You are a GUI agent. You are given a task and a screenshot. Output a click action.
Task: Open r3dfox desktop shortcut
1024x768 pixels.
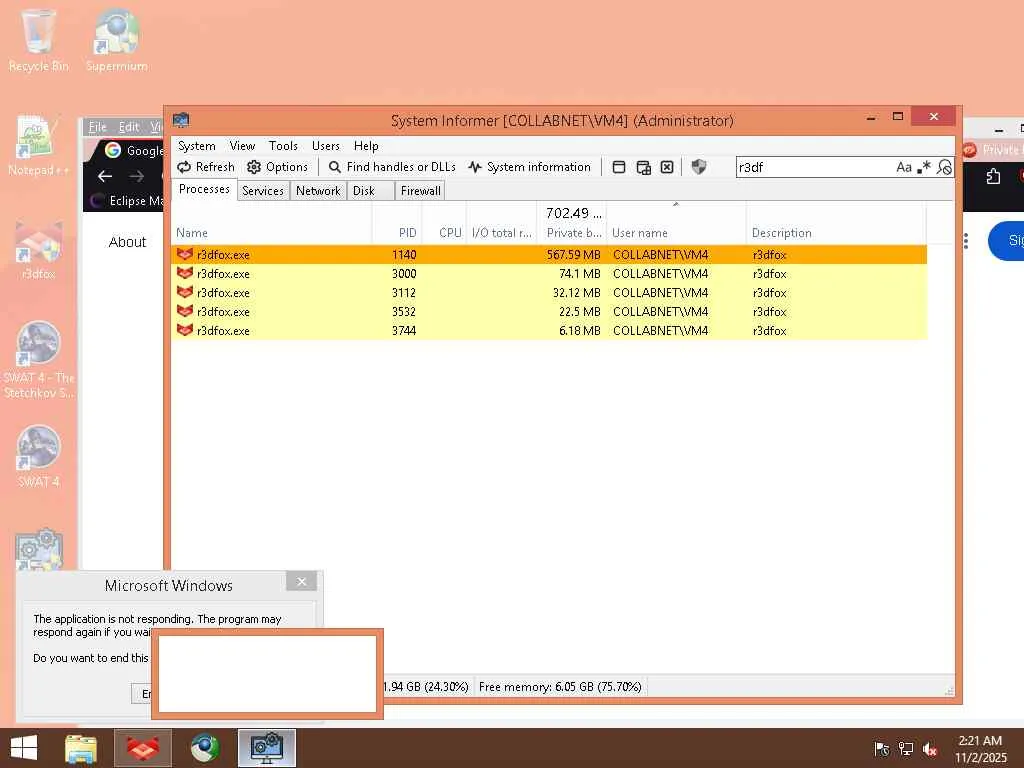(39, 251)
